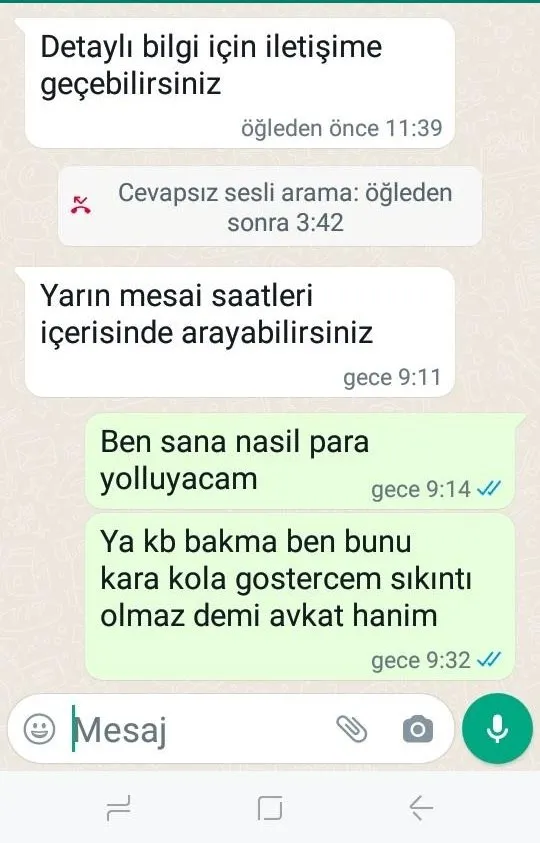Open the recent apps navigation icon
This screenshot has width=540, height=843.
[x=119, y=808]
